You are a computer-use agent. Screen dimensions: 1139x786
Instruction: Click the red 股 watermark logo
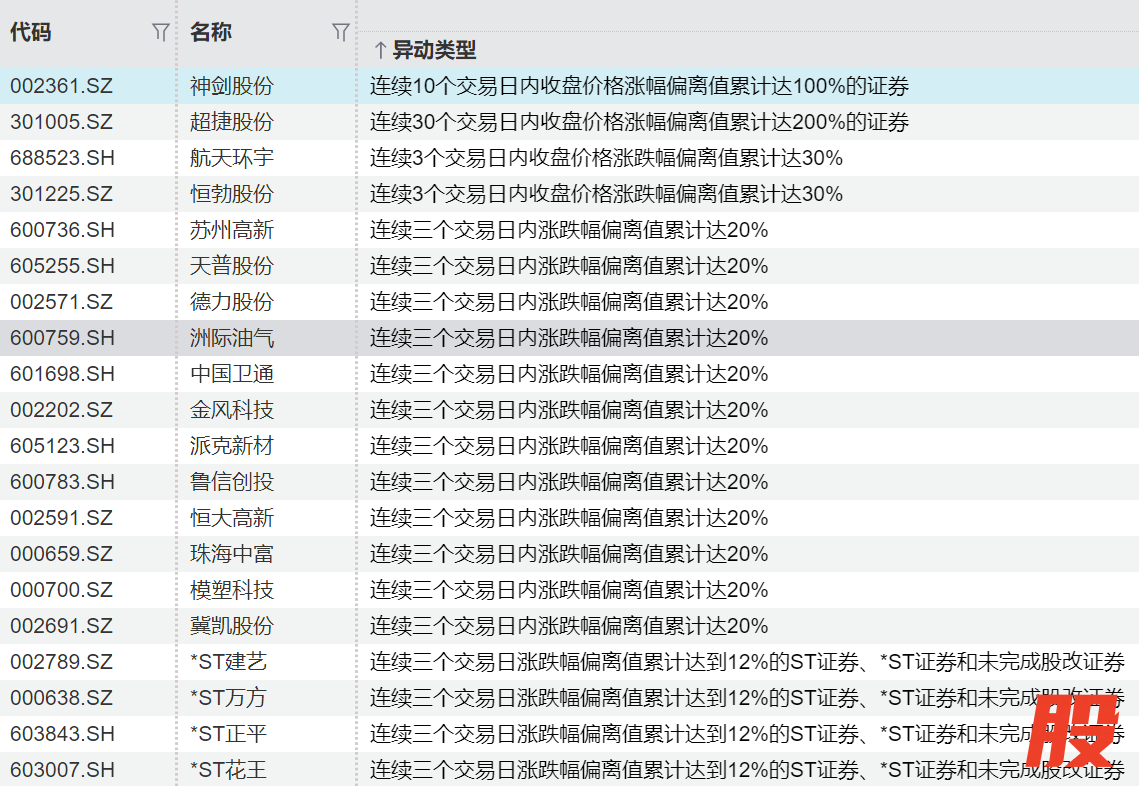click(x=1075, y=730)
